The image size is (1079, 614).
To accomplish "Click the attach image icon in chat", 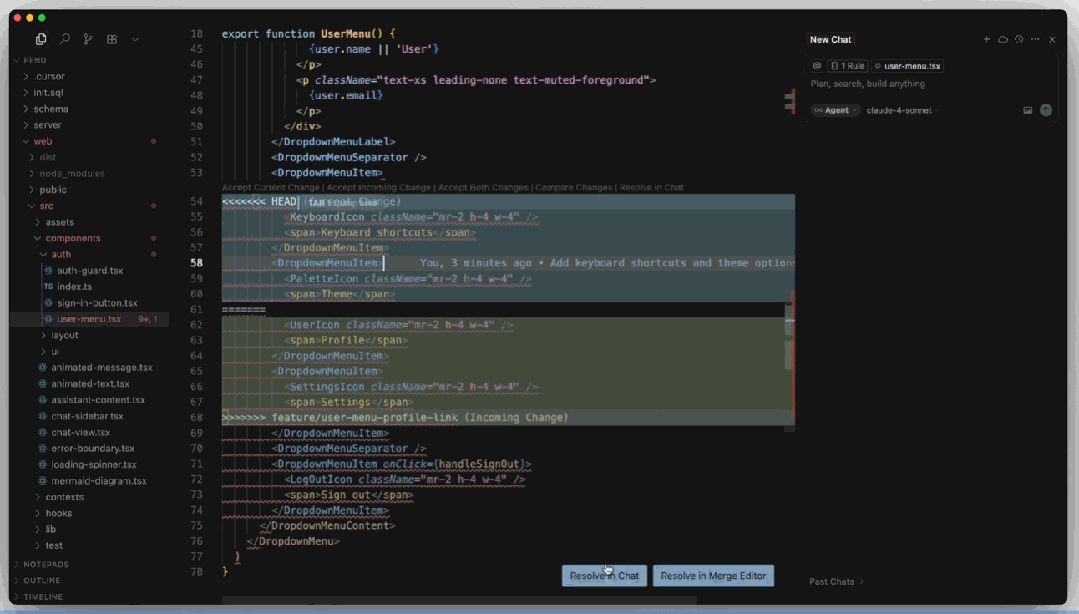I will (x=1027, y=110).
